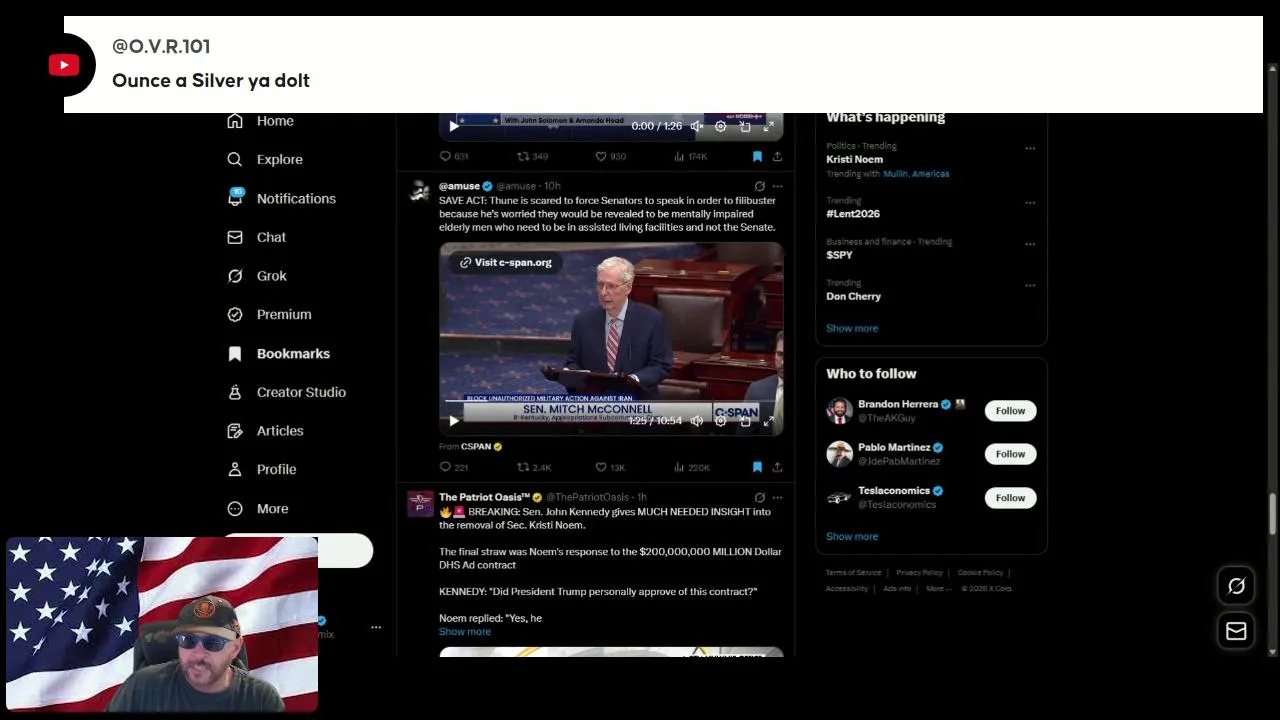This screenshot has width=1280, height=720.
Task: Toggle bookmark on the @amuse post
Action: point(757,467)
